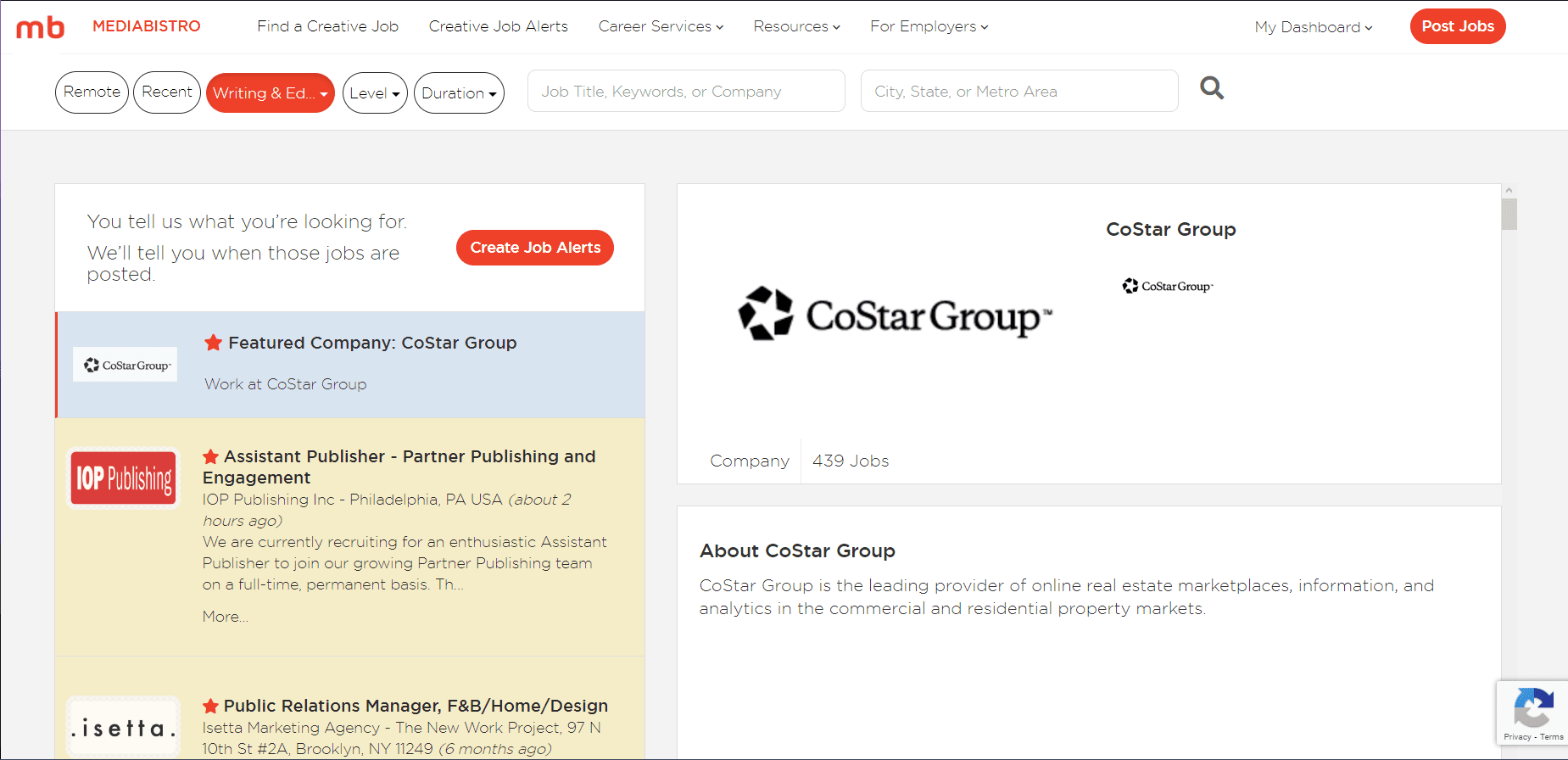Toggle the Remote filter pill

click(92, 92)
